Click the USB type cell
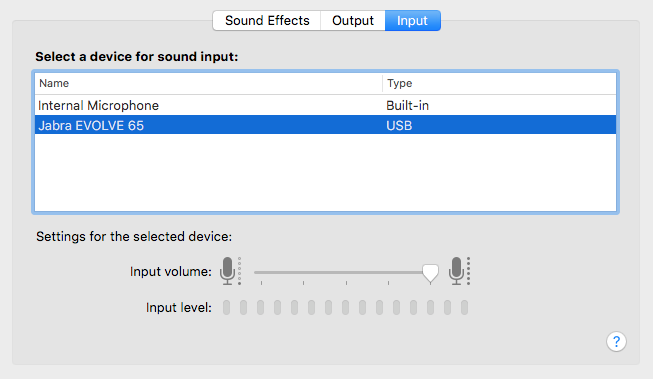The height and width of the screenshot is (379, 653). click(399, 125)
